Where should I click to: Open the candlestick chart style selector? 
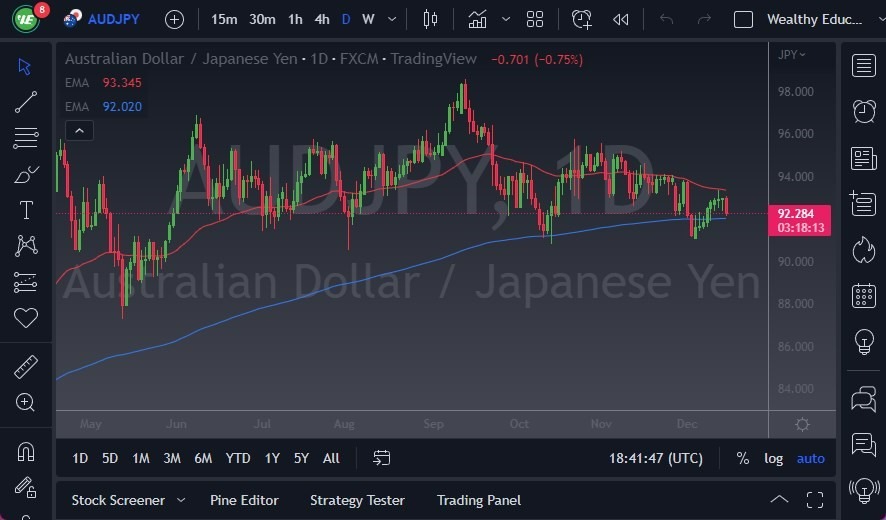coord(431,20)
